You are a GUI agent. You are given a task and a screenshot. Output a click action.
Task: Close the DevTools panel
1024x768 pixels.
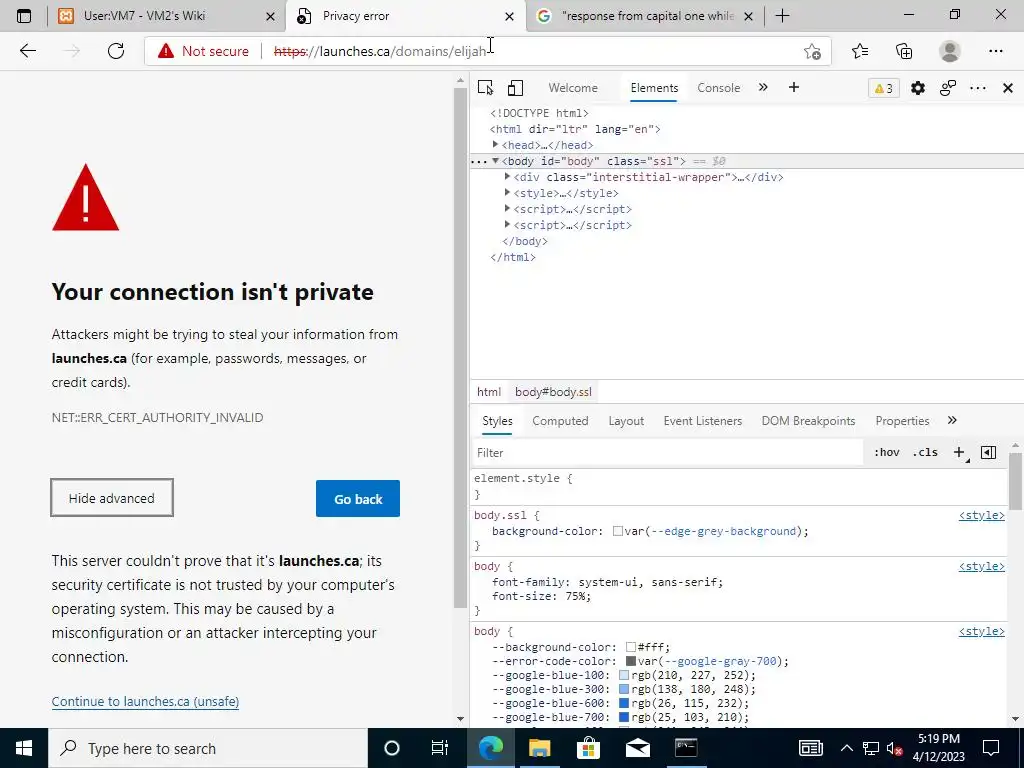tap(1008, 88)
